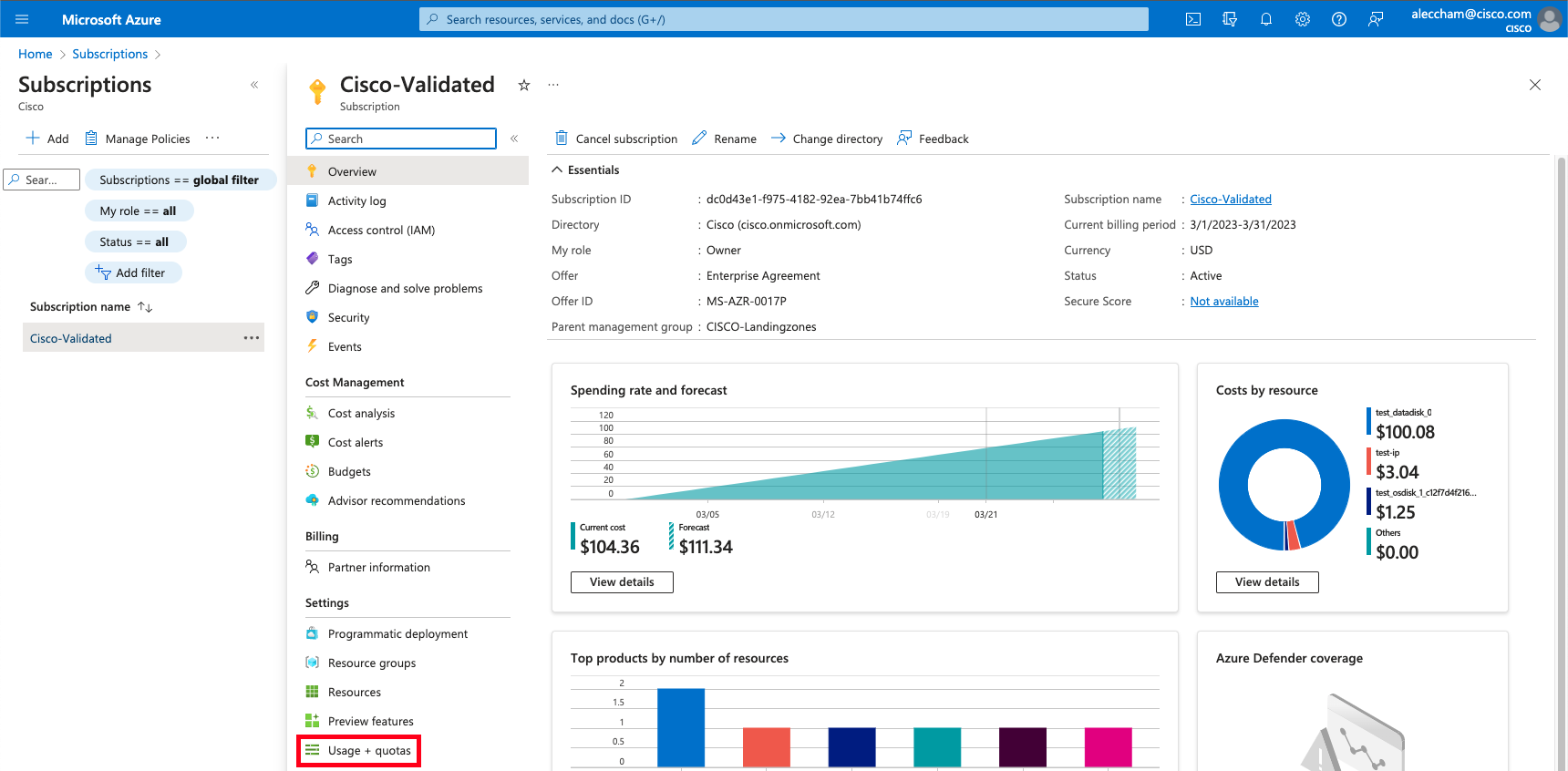Click the $104.36 current cost value
The width and height of the screenshot is (1568, 771).
tap(610, 547)
